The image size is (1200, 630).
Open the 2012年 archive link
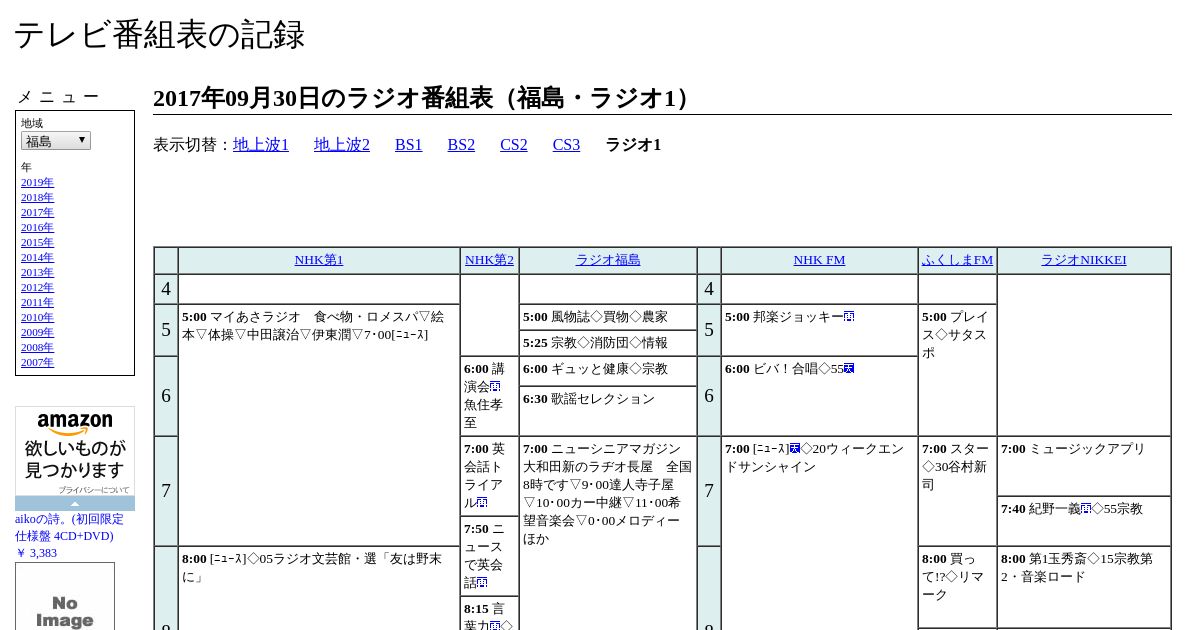(37, 287)
